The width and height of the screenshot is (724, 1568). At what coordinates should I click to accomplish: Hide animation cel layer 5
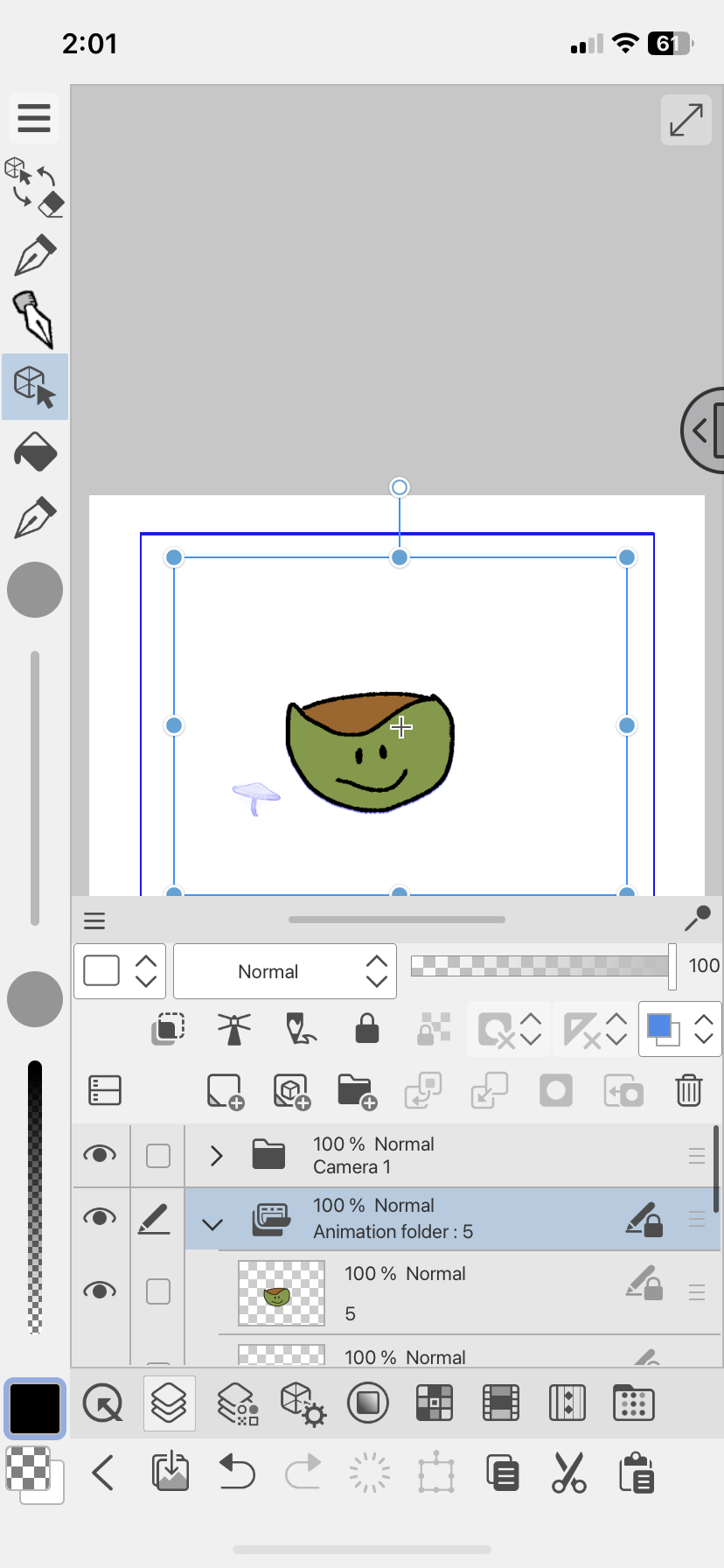click(100, 1291)
